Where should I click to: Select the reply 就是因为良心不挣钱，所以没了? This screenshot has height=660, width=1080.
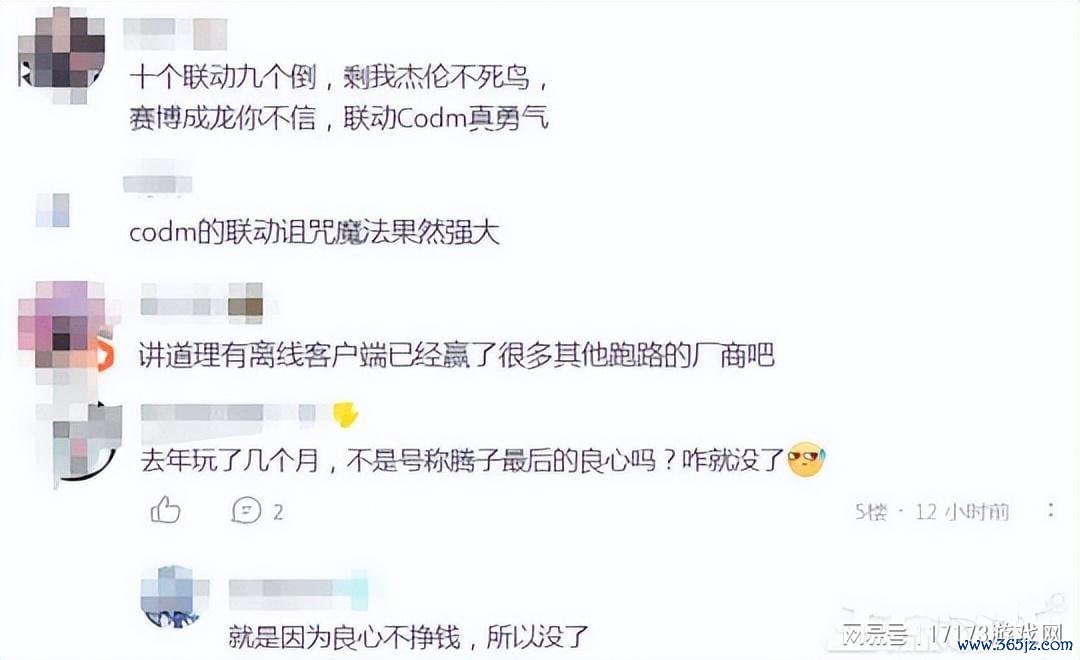click(408, 636)
